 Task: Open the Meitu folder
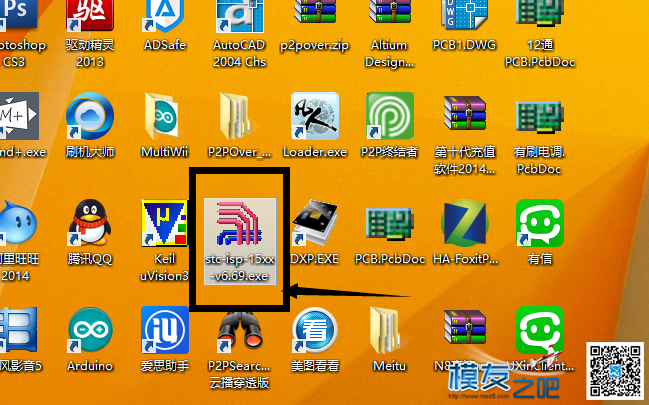[387, 330]
